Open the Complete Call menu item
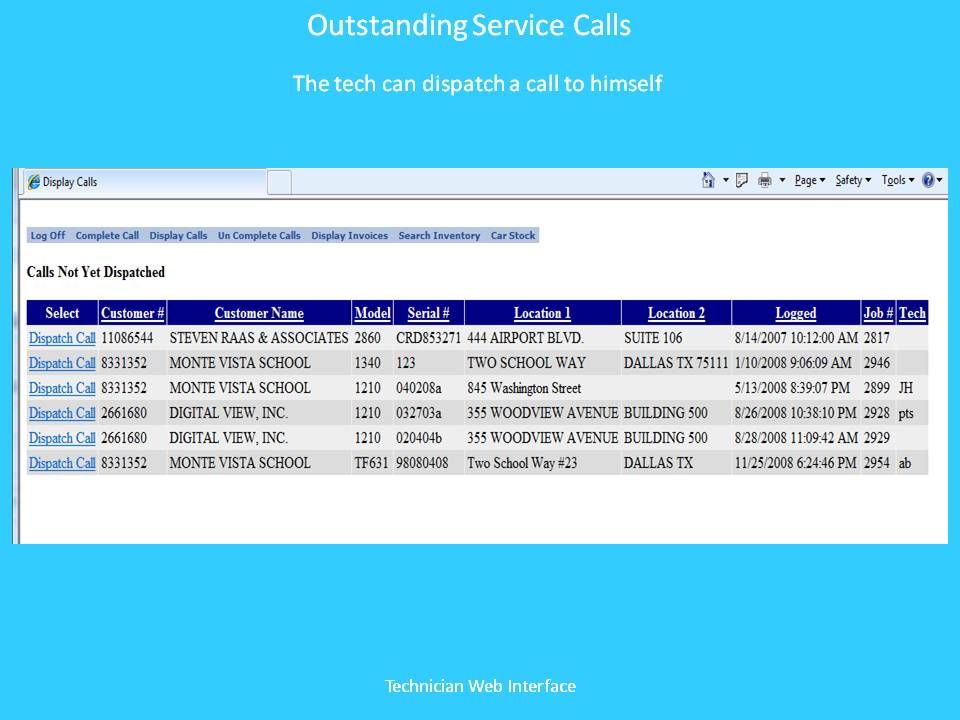The image size is (960, 720). point(107,236)
